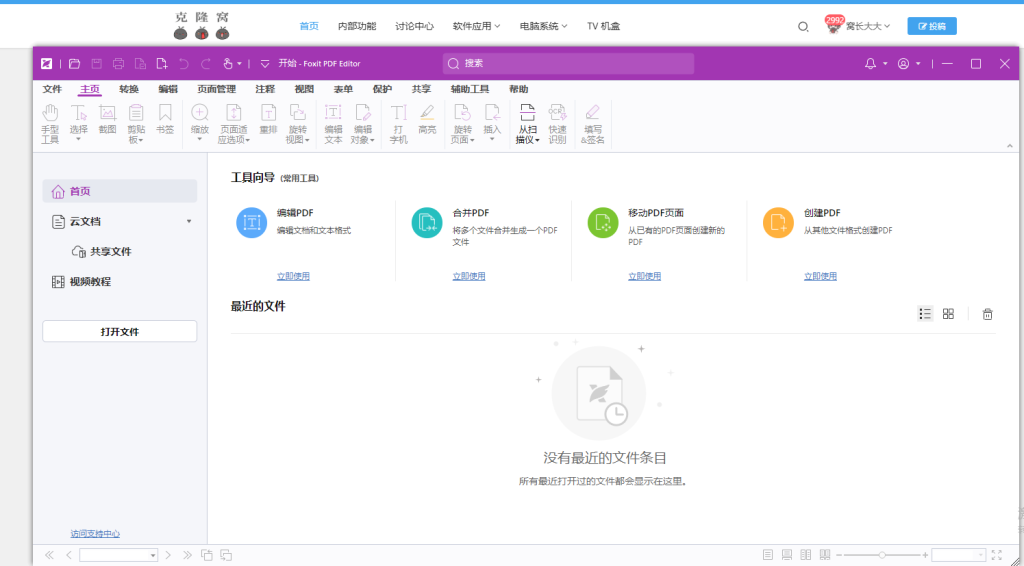
Task: Click the 截图 snapshot tool
Action: (x=107, y=119)
